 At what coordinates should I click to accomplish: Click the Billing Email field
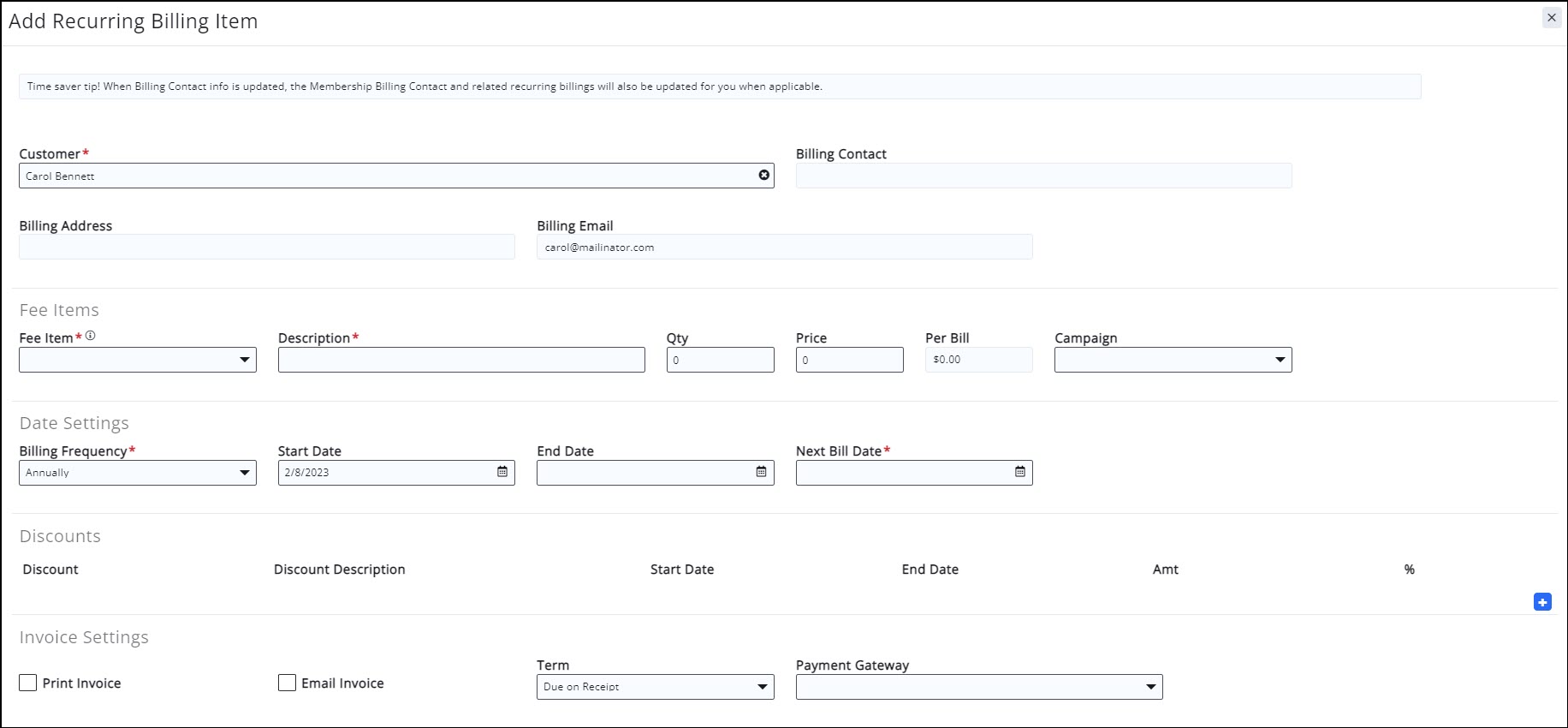pos(784,248)
